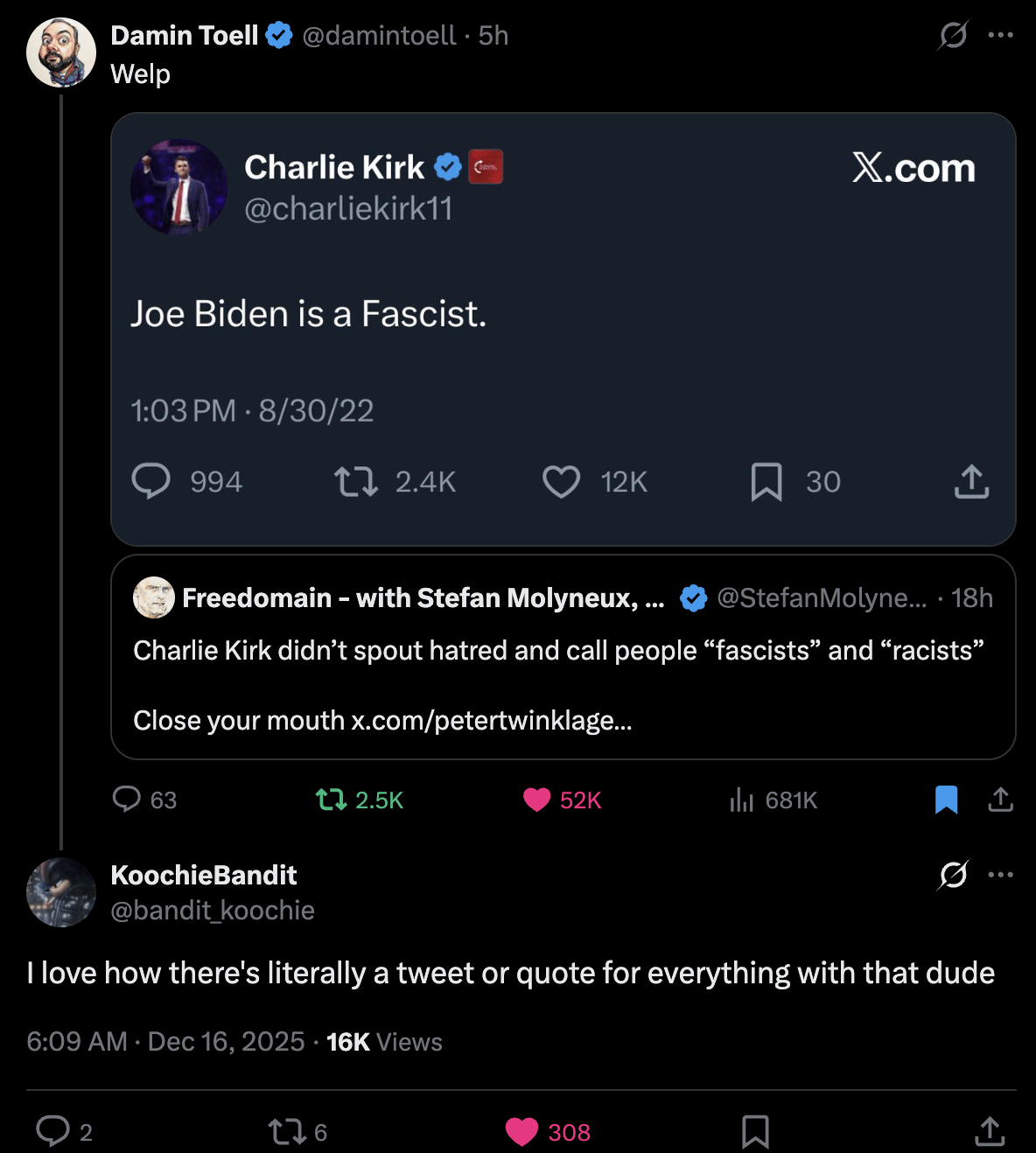Open the more options menu on Damin Toell's post
The height and width of the screenshot is (1153, 1036).
[x=1000, y=36]
